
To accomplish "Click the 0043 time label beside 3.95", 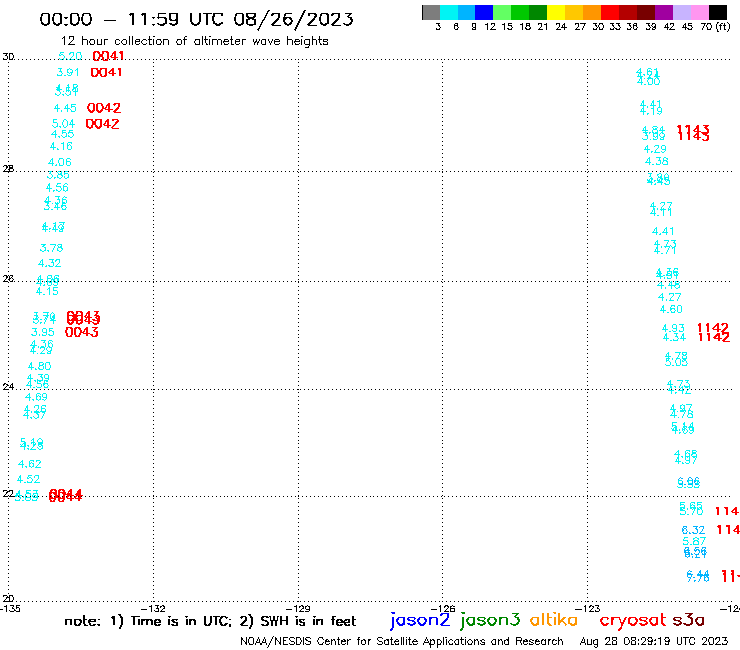I will 82,332.
